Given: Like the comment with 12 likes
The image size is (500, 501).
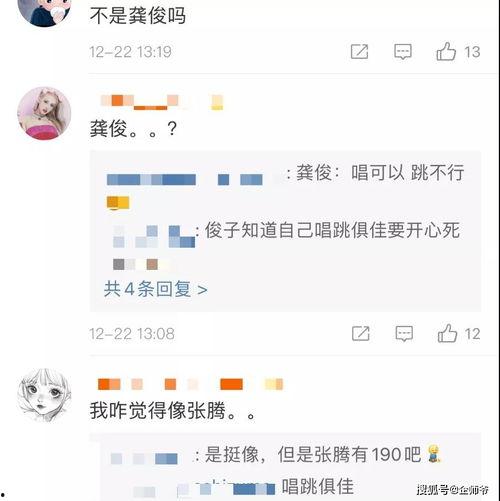Looking at the screenshot, I should [447, 333].
